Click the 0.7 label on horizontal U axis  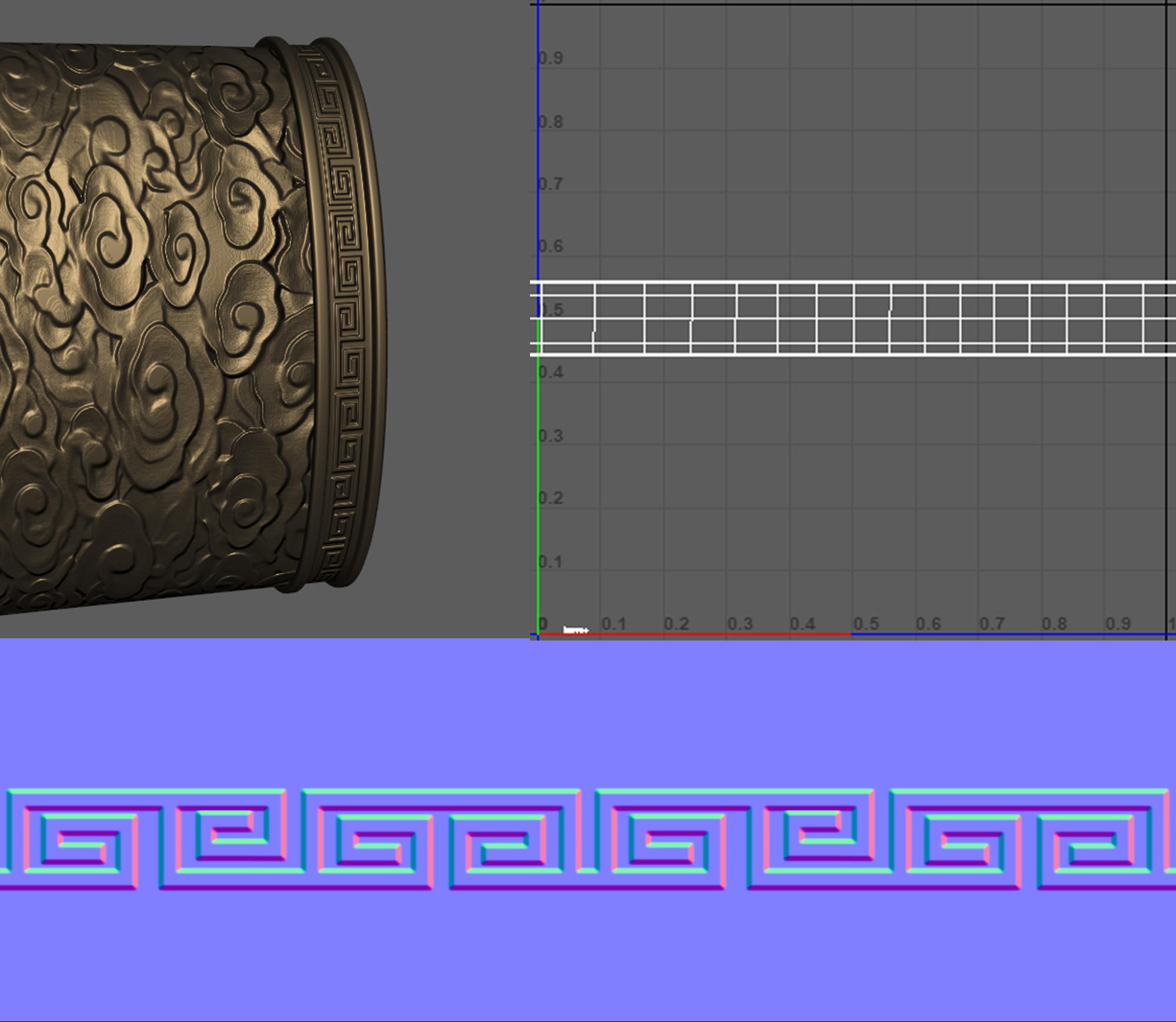(991, 624)
